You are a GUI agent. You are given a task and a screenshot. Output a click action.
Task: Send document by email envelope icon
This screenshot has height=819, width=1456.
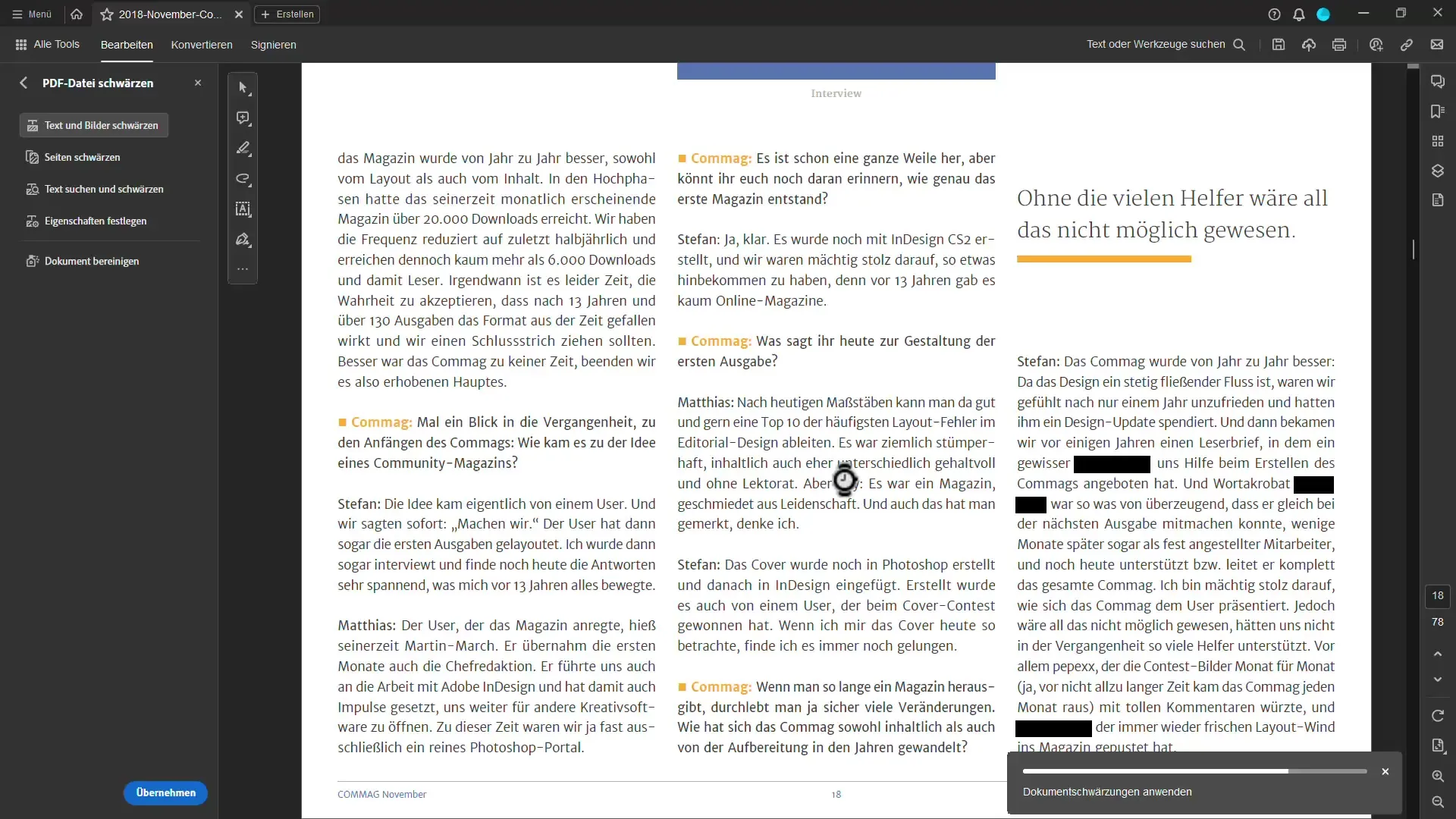pyautogui.click(x=1437, y=45)
